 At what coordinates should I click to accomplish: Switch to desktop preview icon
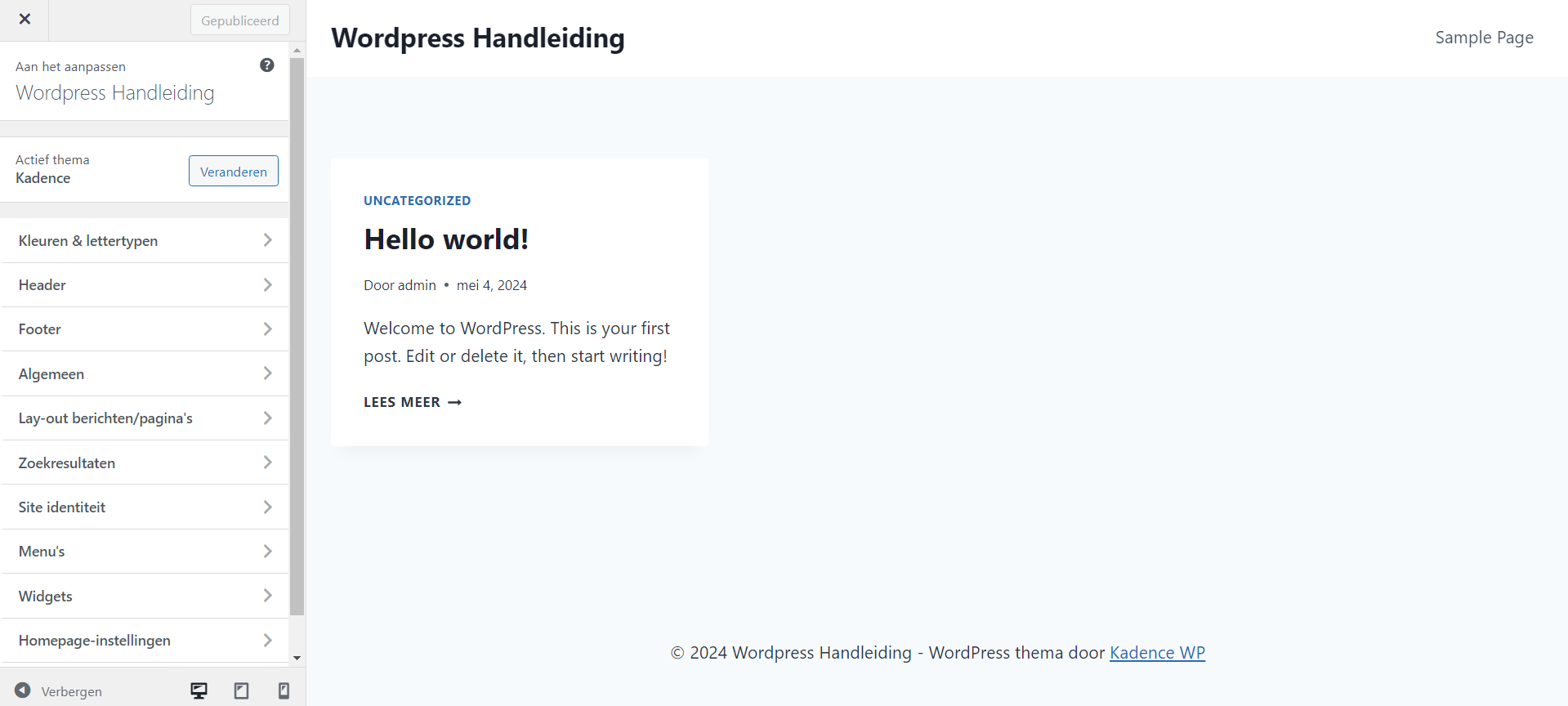point(199,691)
